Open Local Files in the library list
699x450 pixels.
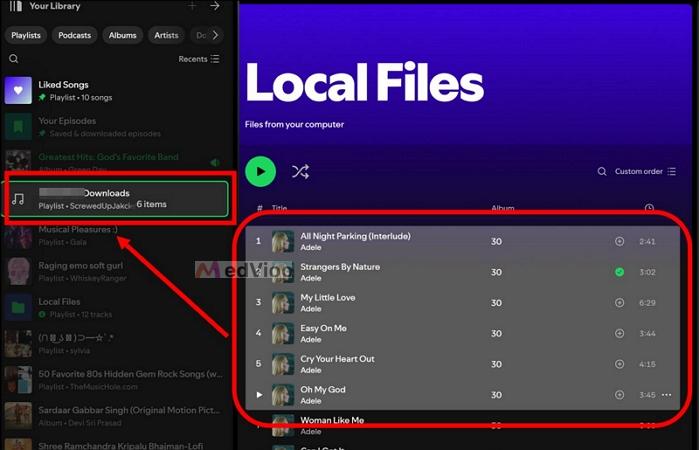(x=116, y=307)
